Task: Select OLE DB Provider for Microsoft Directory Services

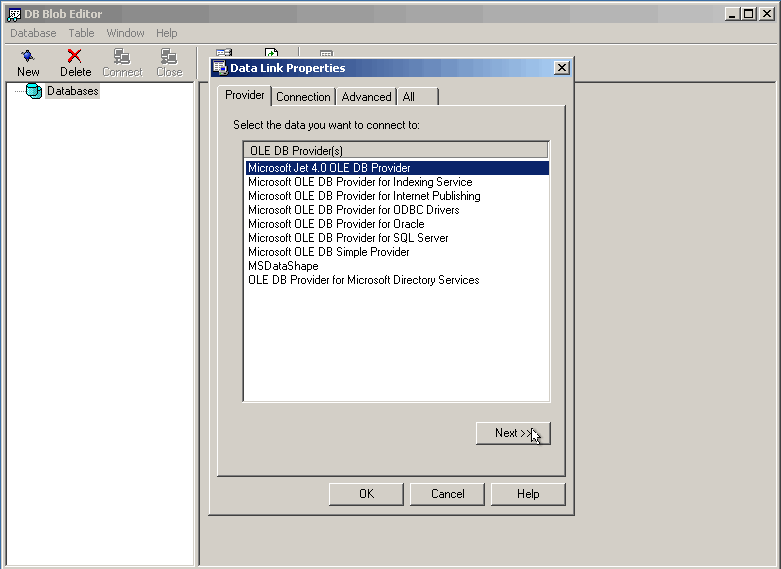Action: [364, 280]
